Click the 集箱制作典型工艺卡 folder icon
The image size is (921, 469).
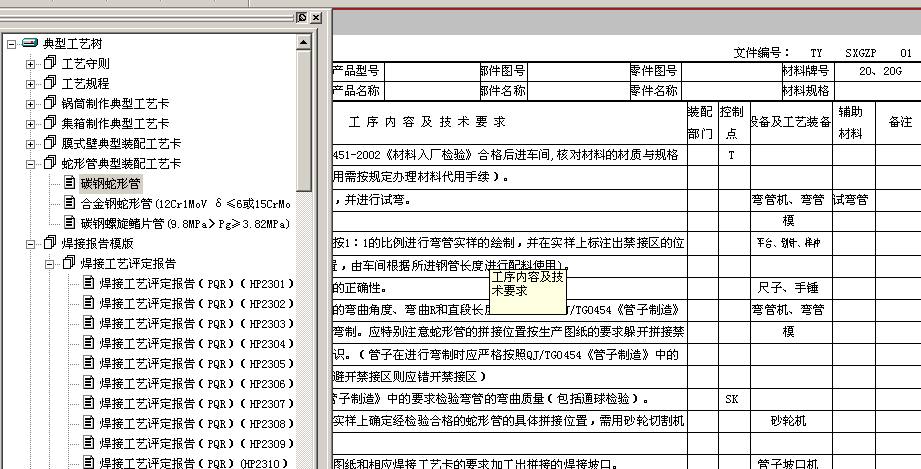click(50, 123)
